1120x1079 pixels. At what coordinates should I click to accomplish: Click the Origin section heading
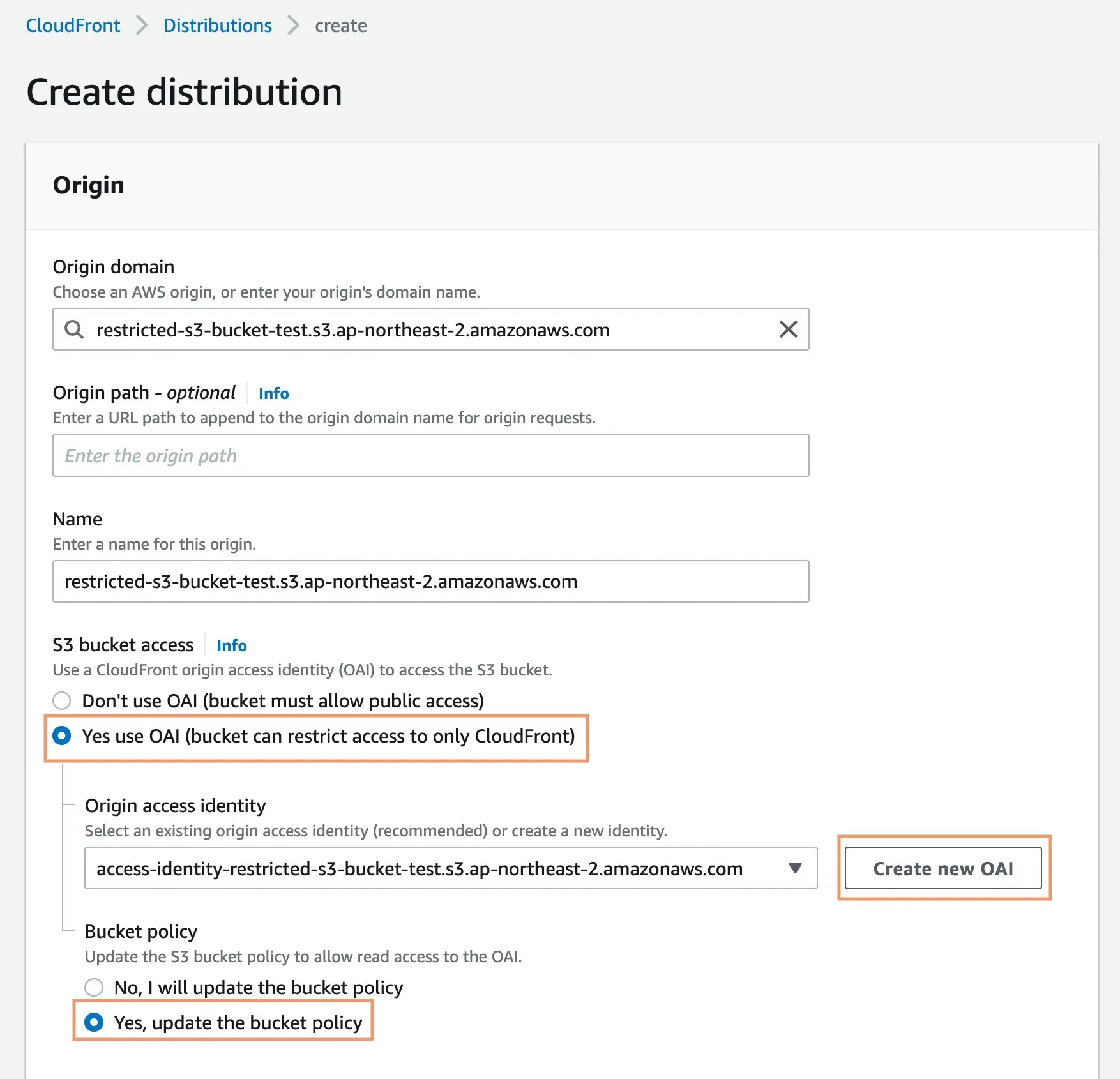click(89, 185)
